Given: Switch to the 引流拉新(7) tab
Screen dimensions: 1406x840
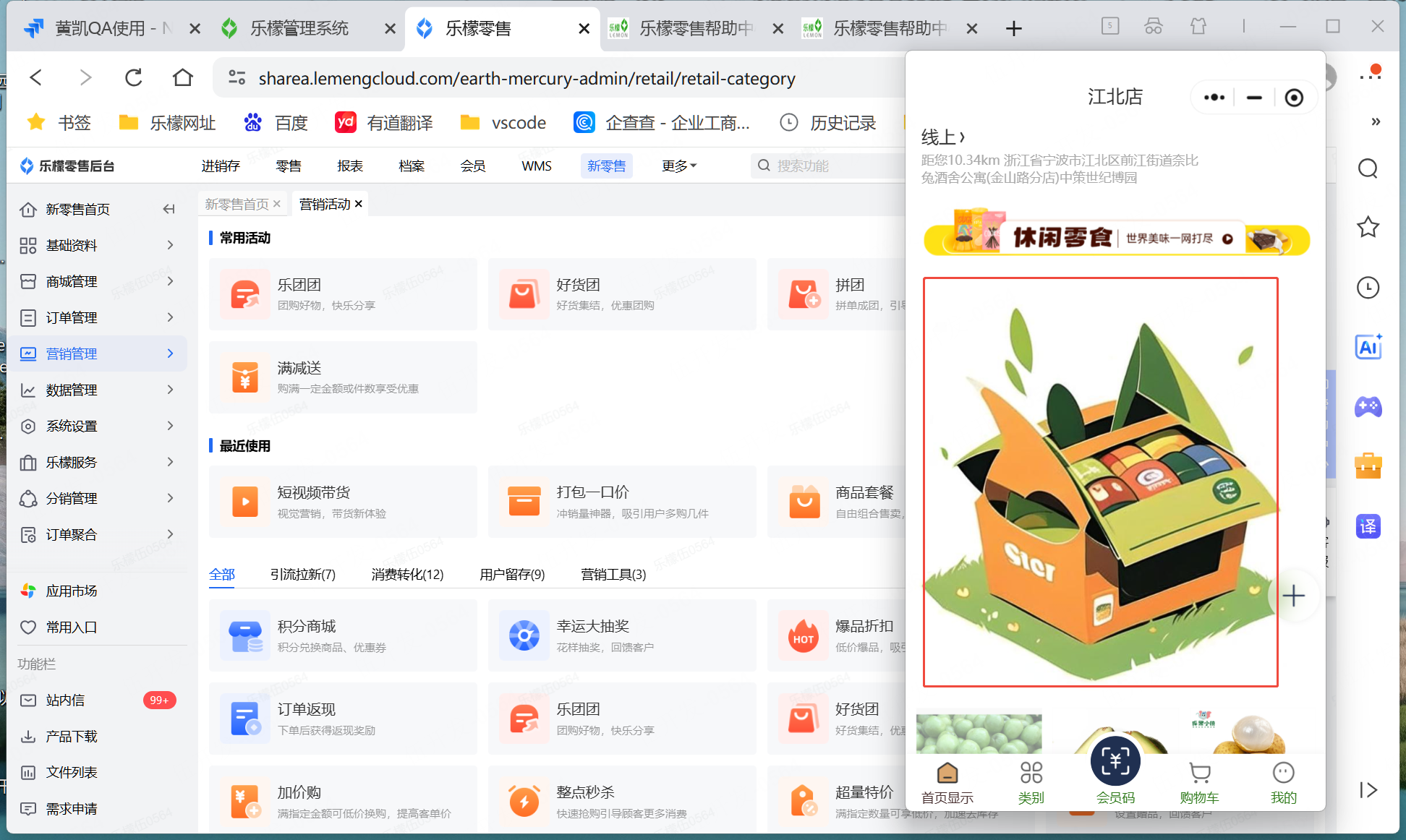Looking at the screenshot, I should point(302,574).
